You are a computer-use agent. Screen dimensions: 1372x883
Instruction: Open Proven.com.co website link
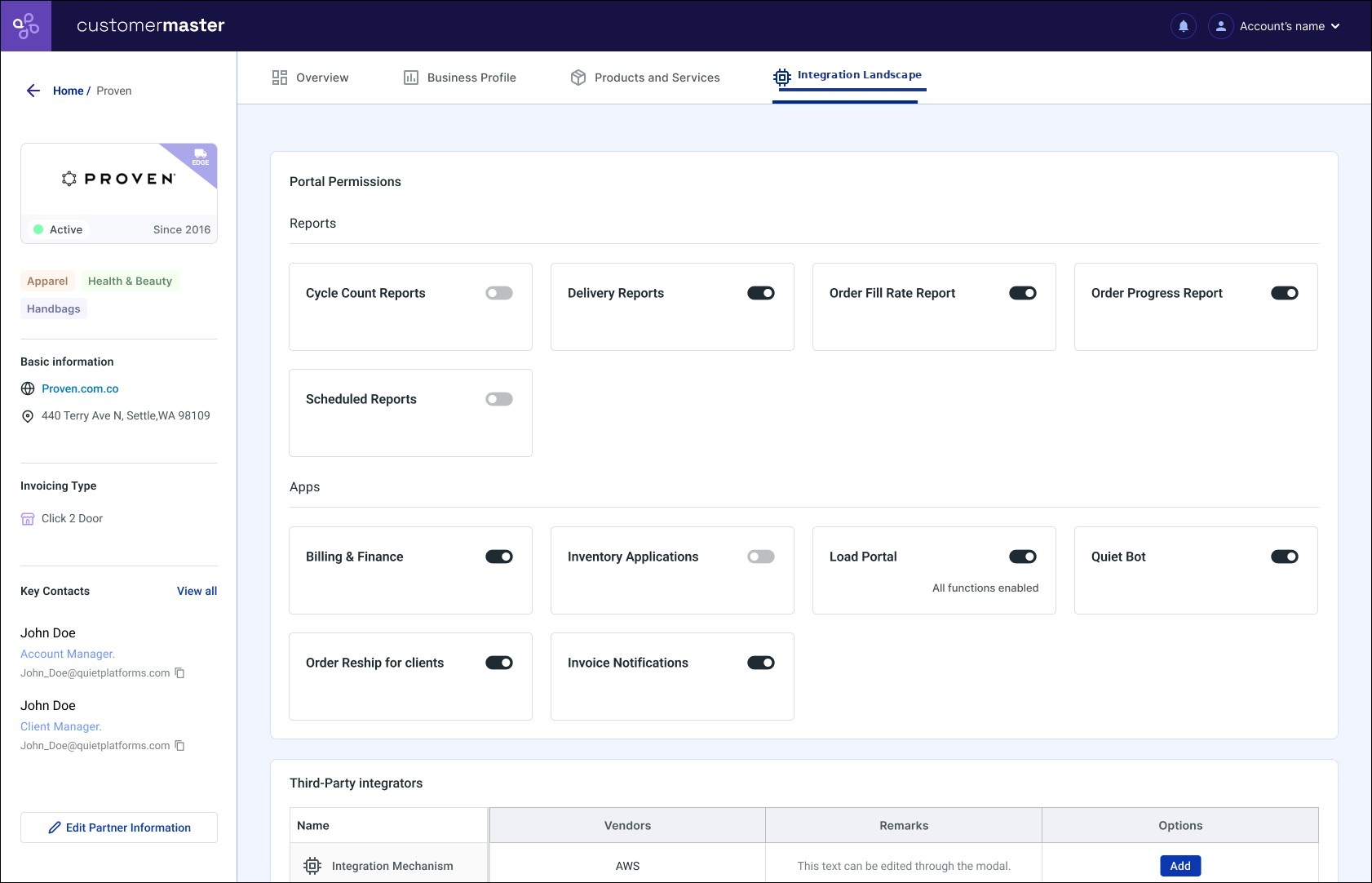pyautogui.click(x=80, y=388)
